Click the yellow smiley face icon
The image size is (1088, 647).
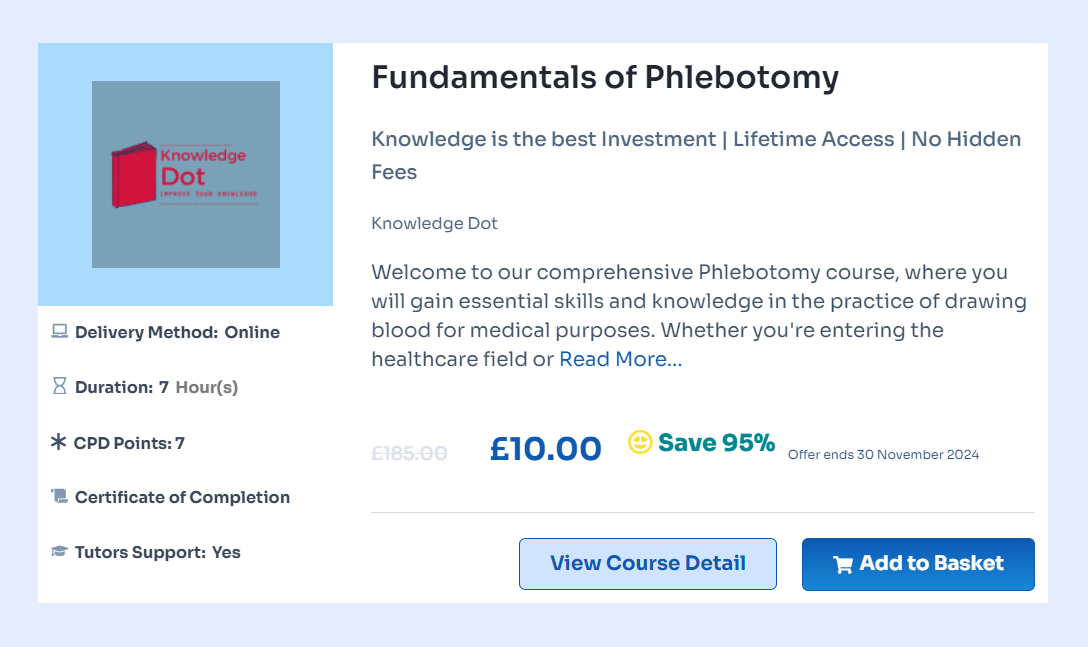[x=640, y=442]
